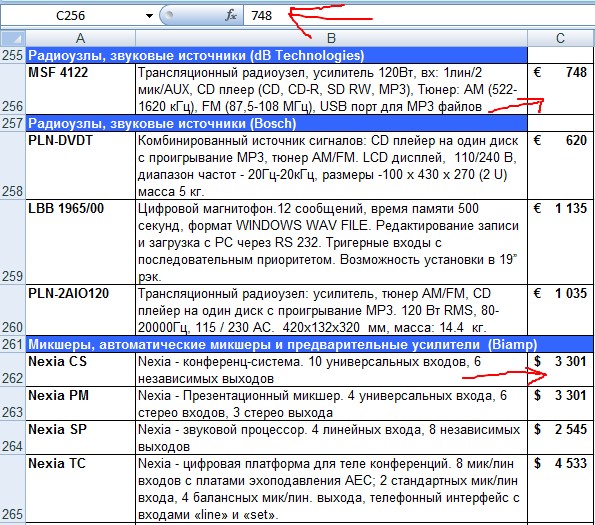The height and width of the screenshot is (525, 595).
Task: Click the PLN-DVDT description cell
Action: (x=331, y=166)
